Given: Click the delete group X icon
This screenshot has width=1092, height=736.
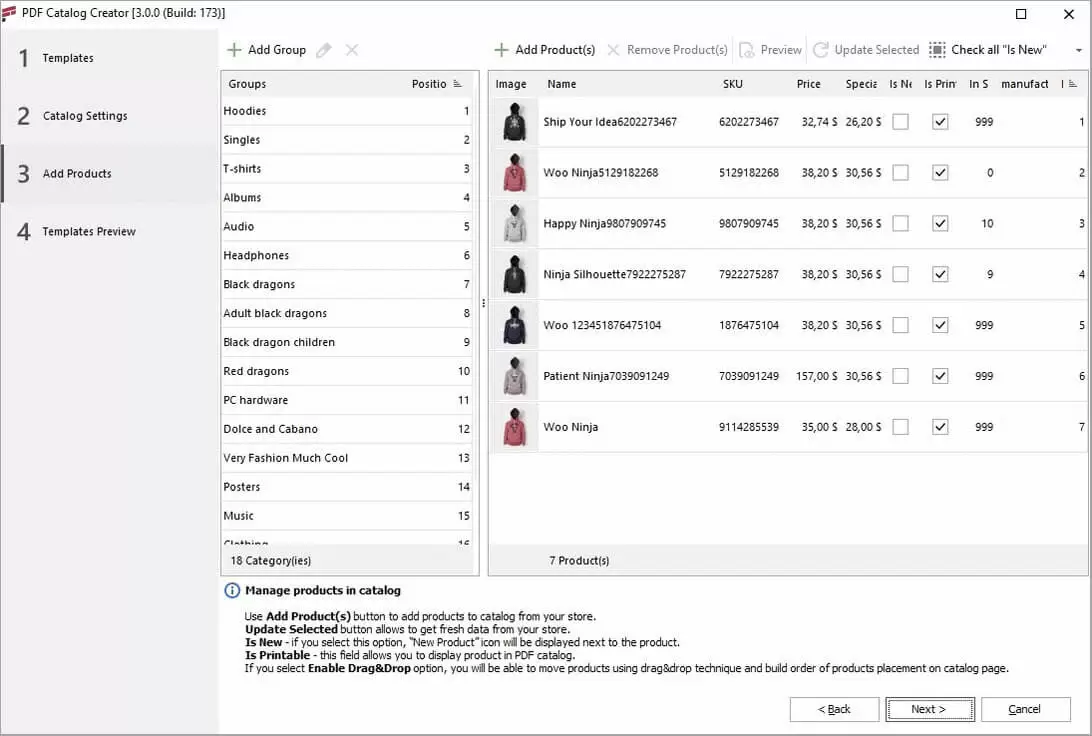Looking at the screenshot, I should click(352, 50).
